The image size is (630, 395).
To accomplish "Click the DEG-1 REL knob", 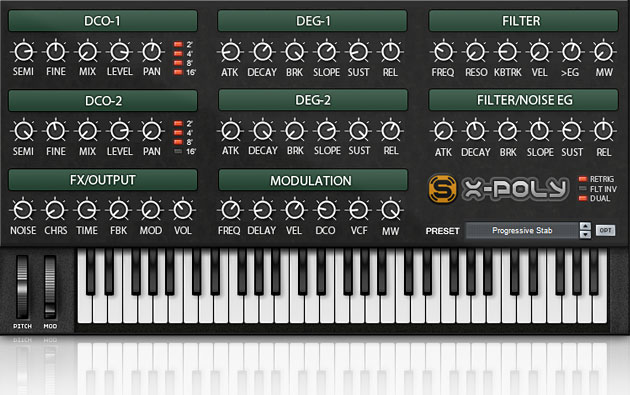I will 390,52.
